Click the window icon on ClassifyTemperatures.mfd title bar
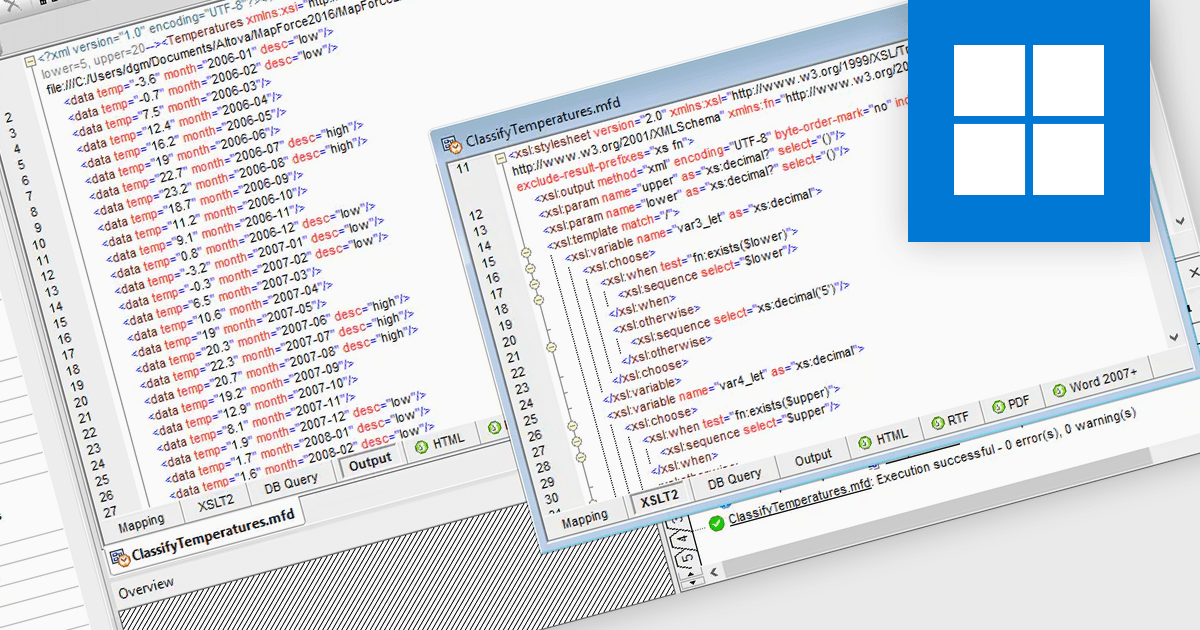Screen dimensions: 1200x630 coord(450,144)
